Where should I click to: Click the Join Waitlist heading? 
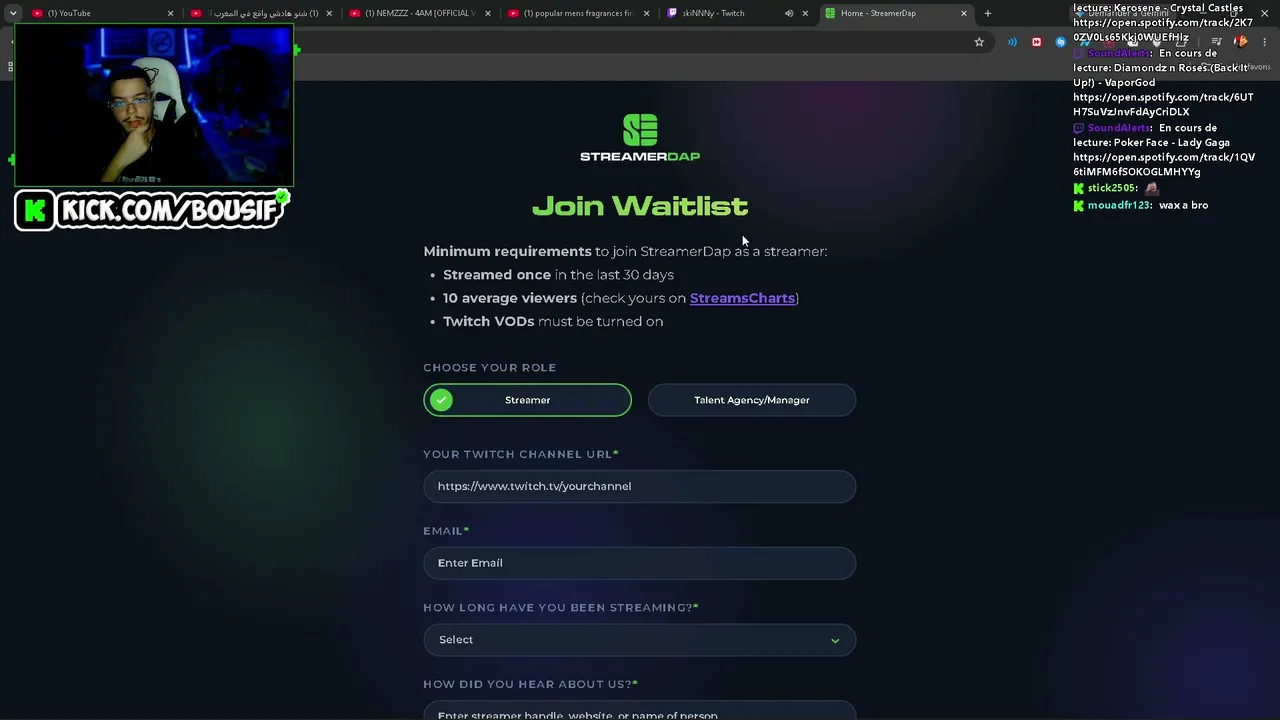point(640,206)
